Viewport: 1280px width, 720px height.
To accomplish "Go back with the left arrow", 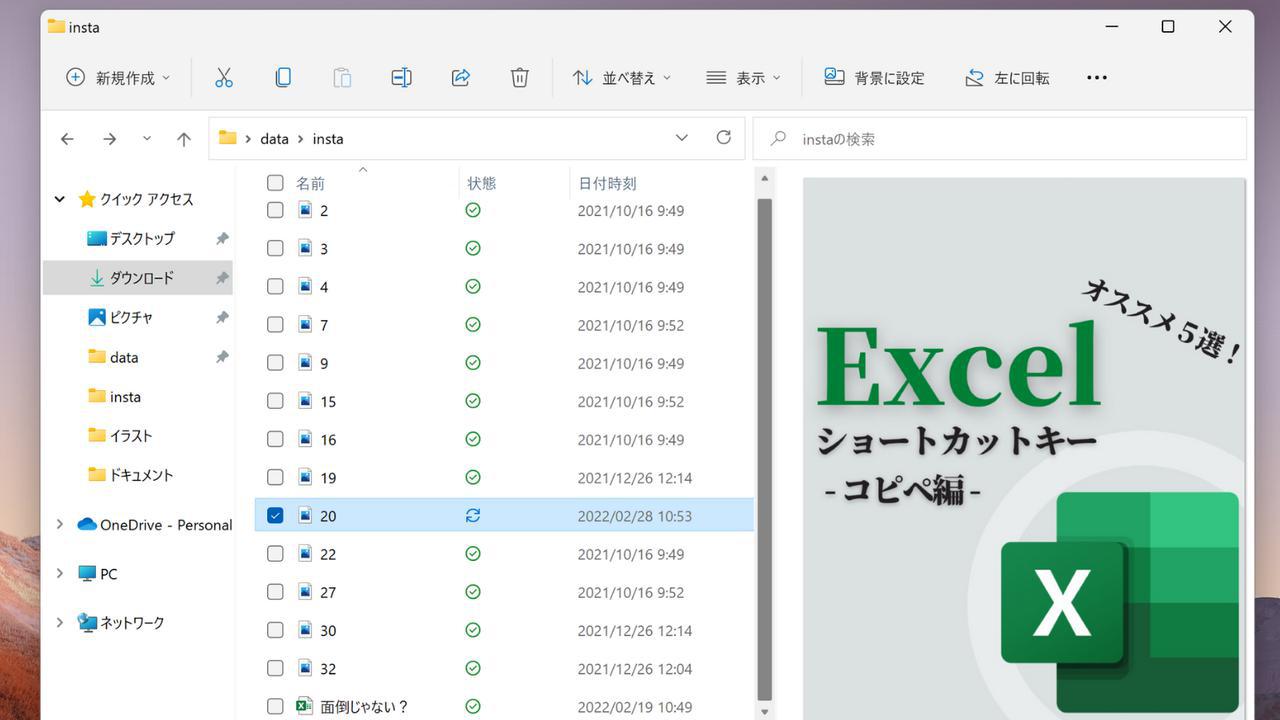I will pyautogui.click(x=67, y=139).
